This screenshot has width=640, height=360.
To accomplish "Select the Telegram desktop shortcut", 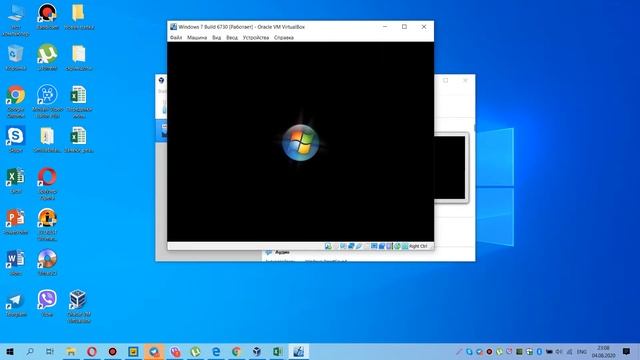I will [16, 304].
